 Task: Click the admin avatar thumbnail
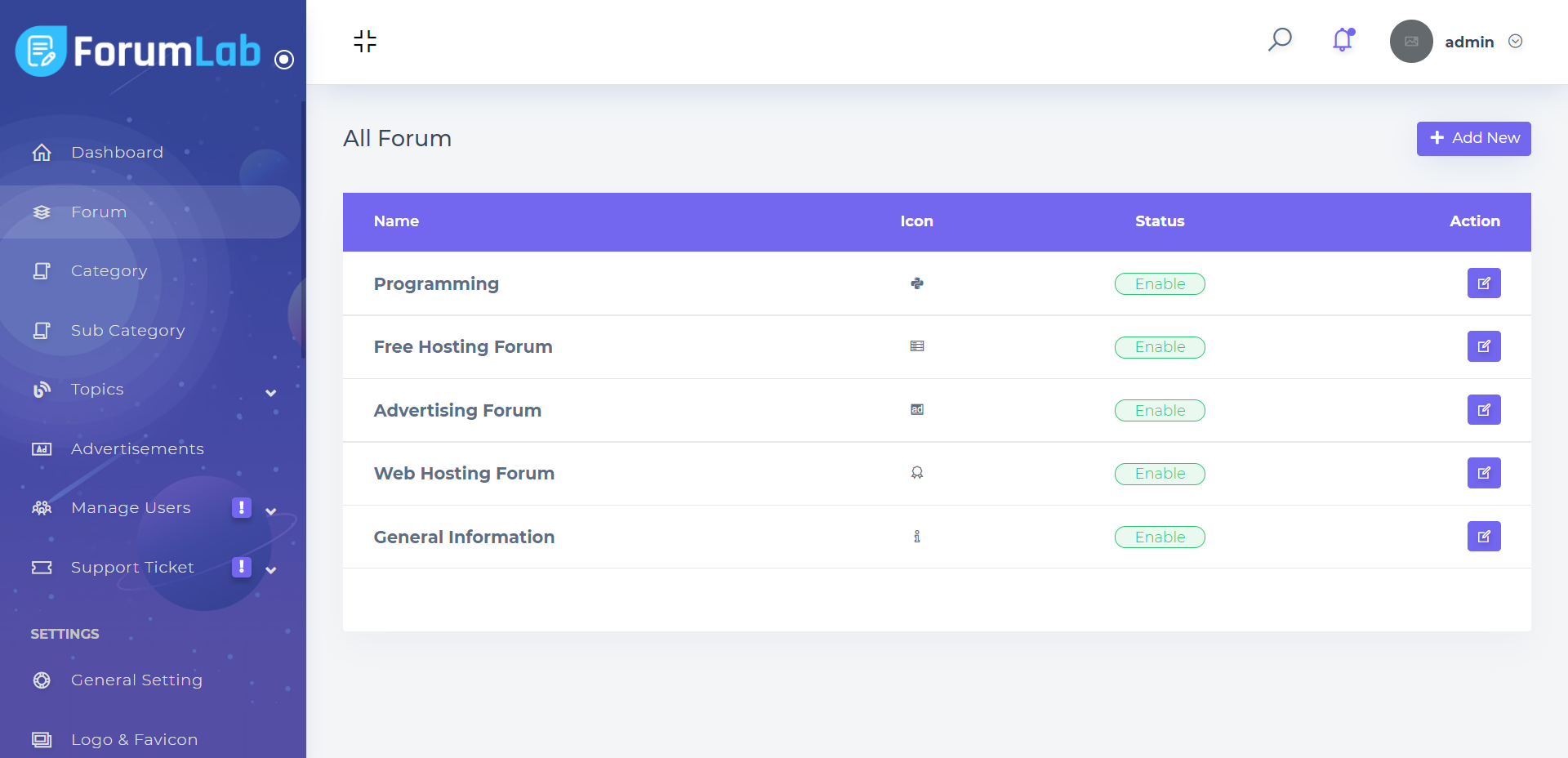click(1411, 42)
